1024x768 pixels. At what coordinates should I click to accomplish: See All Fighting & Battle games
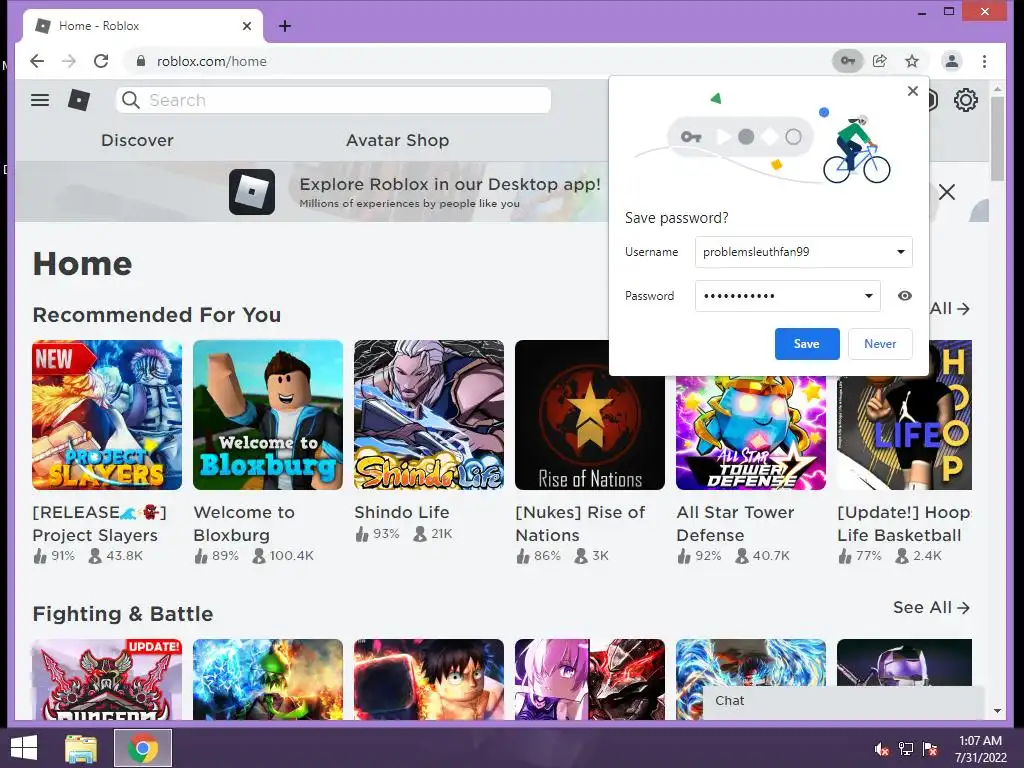tap(931, 607)
